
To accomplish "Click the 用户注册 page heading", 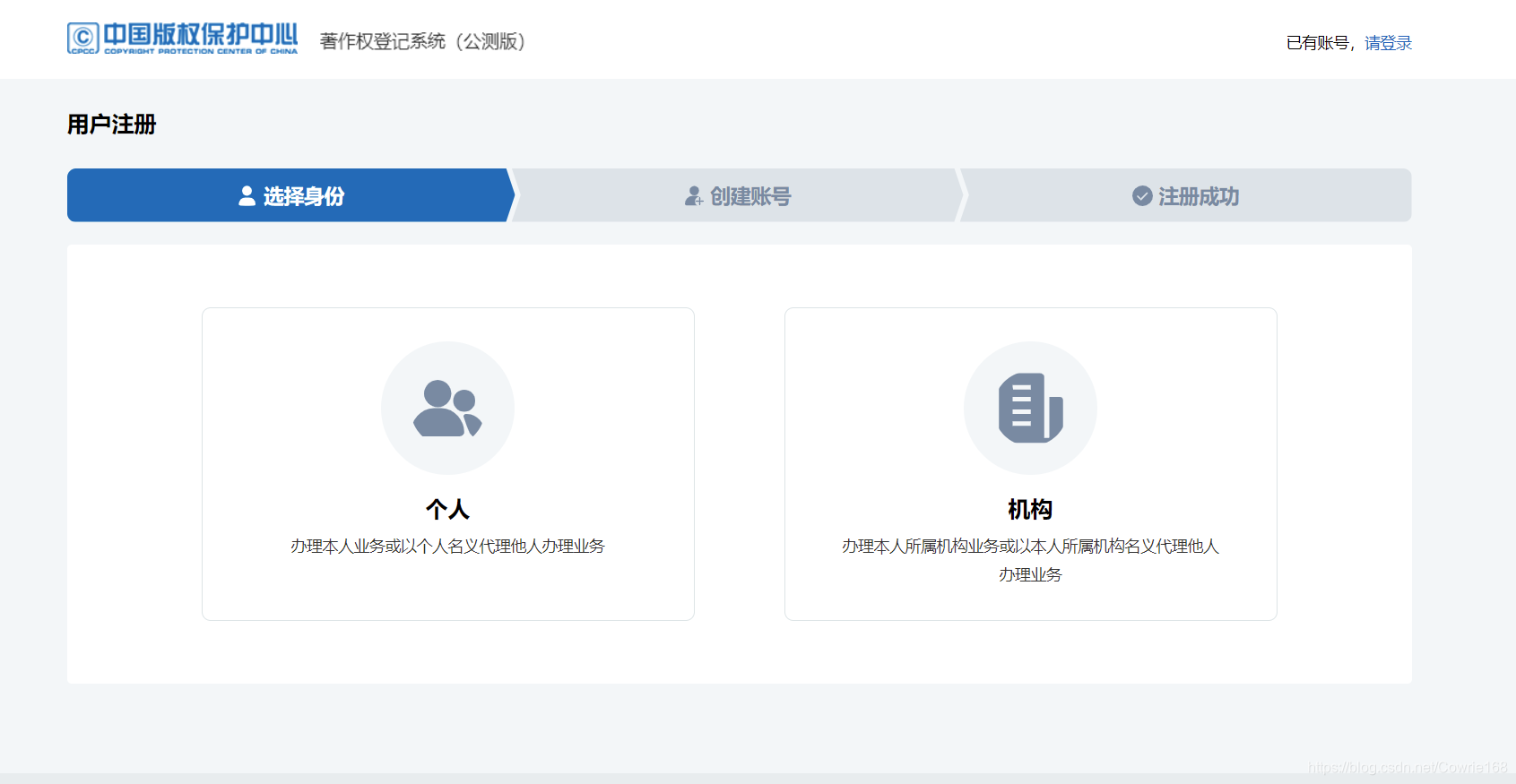I will pyautogui.click(x=112, y=125).
